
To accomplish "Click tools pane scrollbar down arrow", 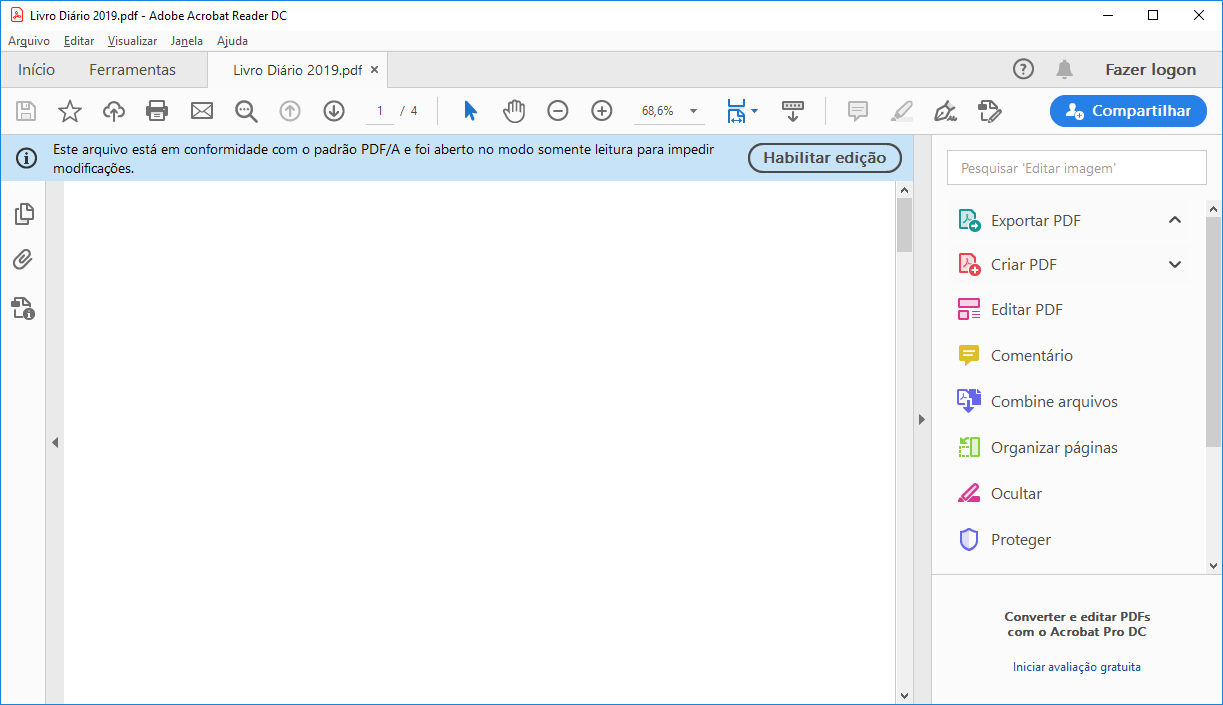I will (x=1214, y=565).
